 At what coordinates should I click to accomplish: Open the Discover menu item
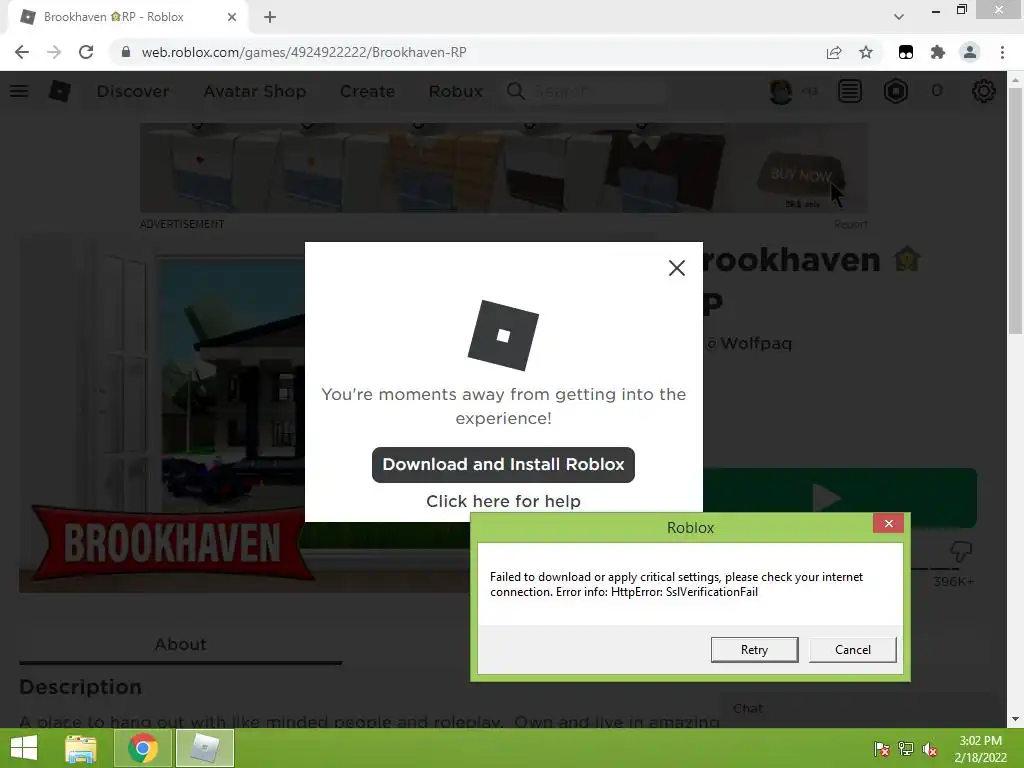tap(133, 91)
